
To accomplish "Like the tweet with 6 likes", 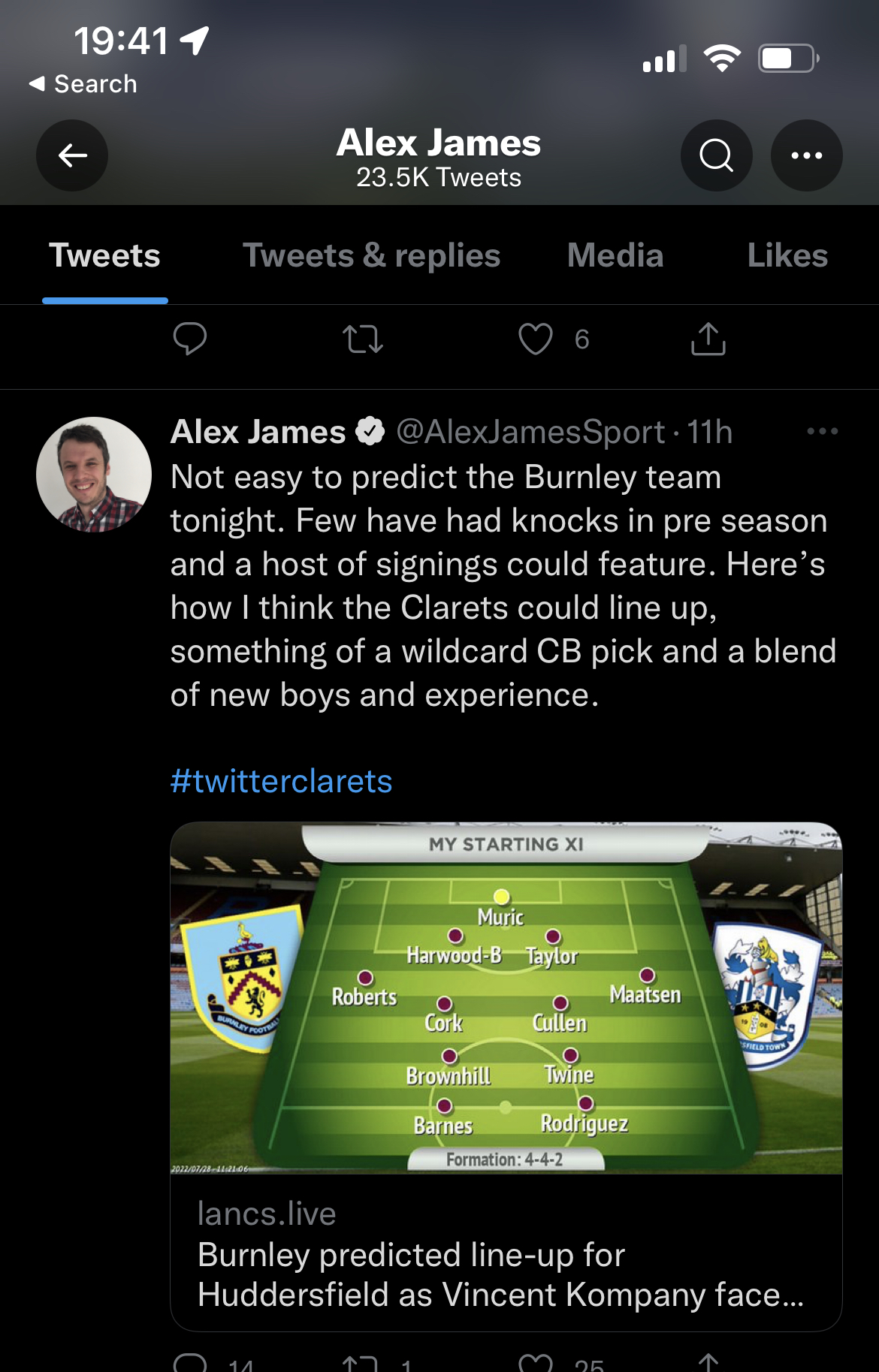I will click(536, 339).
